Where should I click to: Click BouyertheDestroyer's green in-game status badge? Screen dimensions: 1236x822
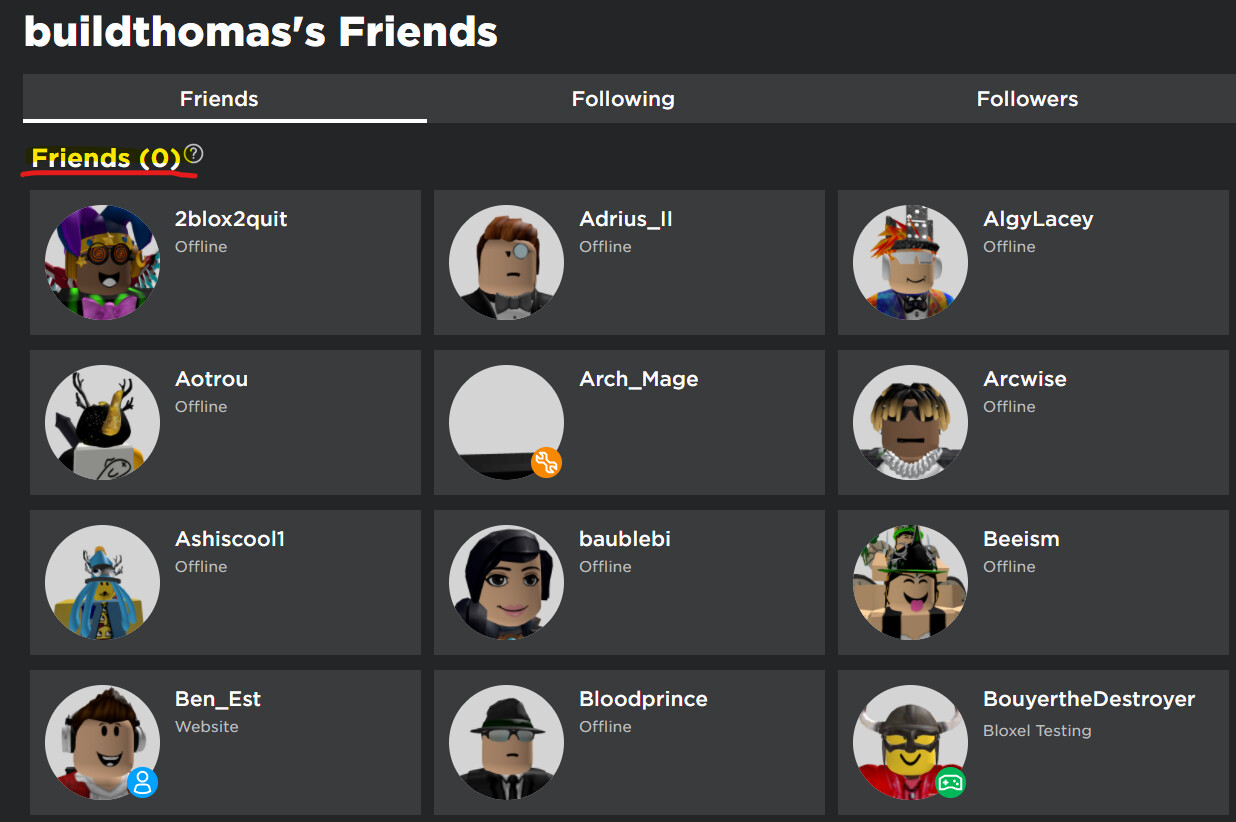pyautogui.click(x=950, y=784)
